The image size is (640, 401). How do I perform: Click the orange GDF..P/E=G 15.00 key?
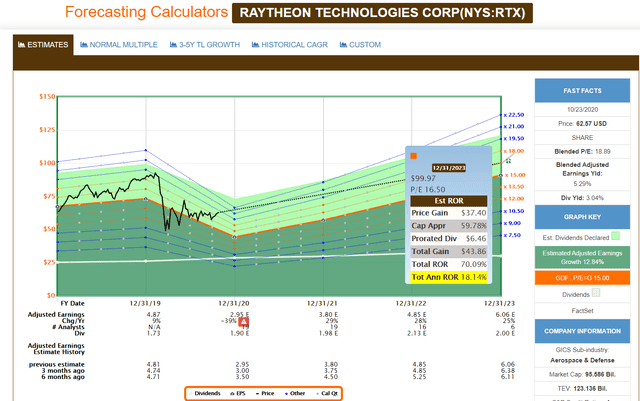tap(582, 278)
